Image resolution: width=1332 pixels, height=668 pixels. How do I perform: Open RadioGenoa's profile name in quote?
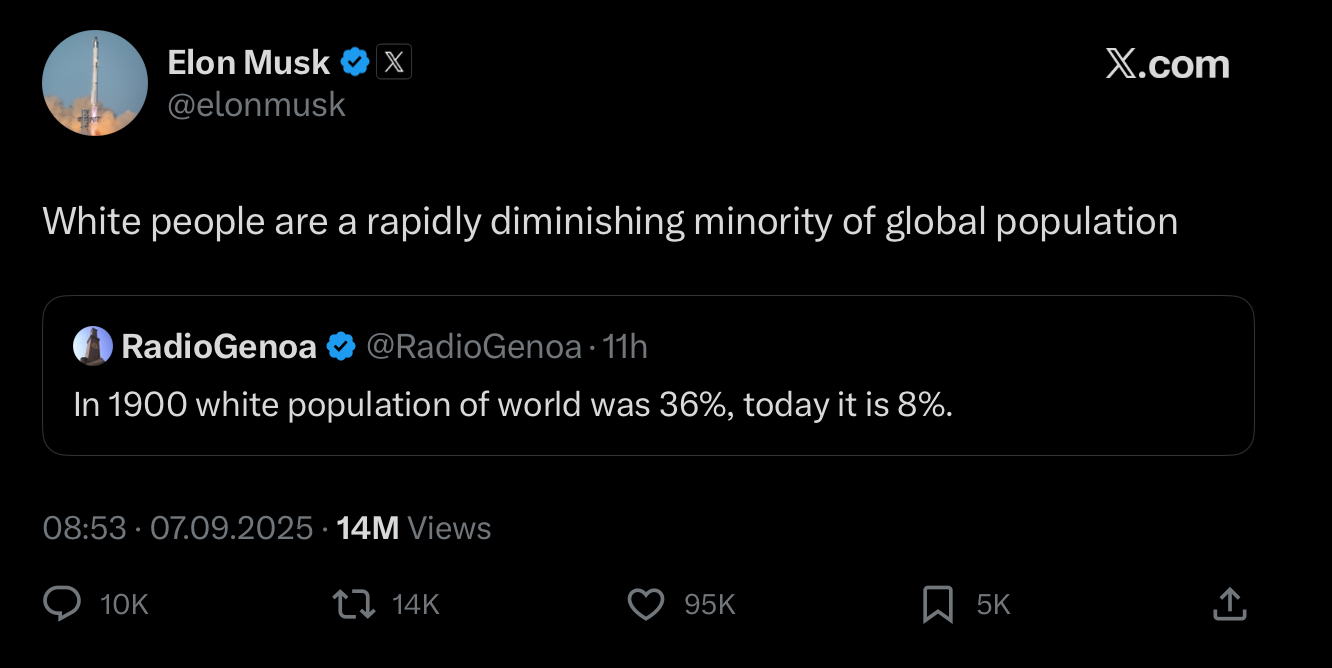(x=219, y=347)
